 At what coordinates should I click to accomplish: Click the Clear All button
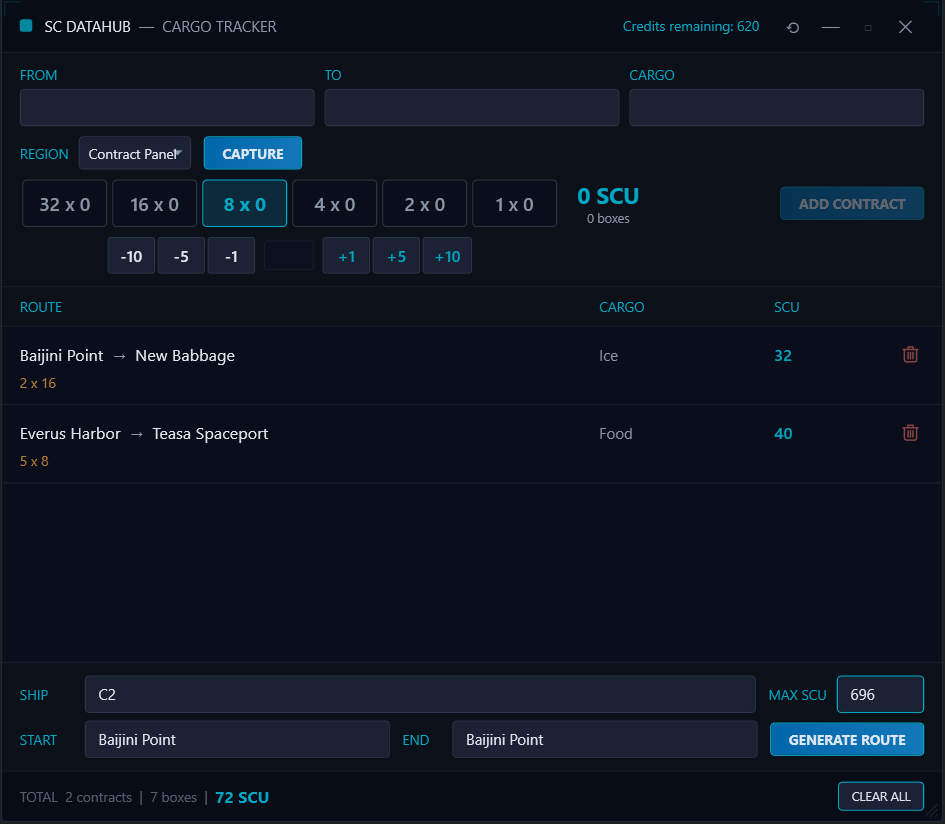[x=881, y=796]
